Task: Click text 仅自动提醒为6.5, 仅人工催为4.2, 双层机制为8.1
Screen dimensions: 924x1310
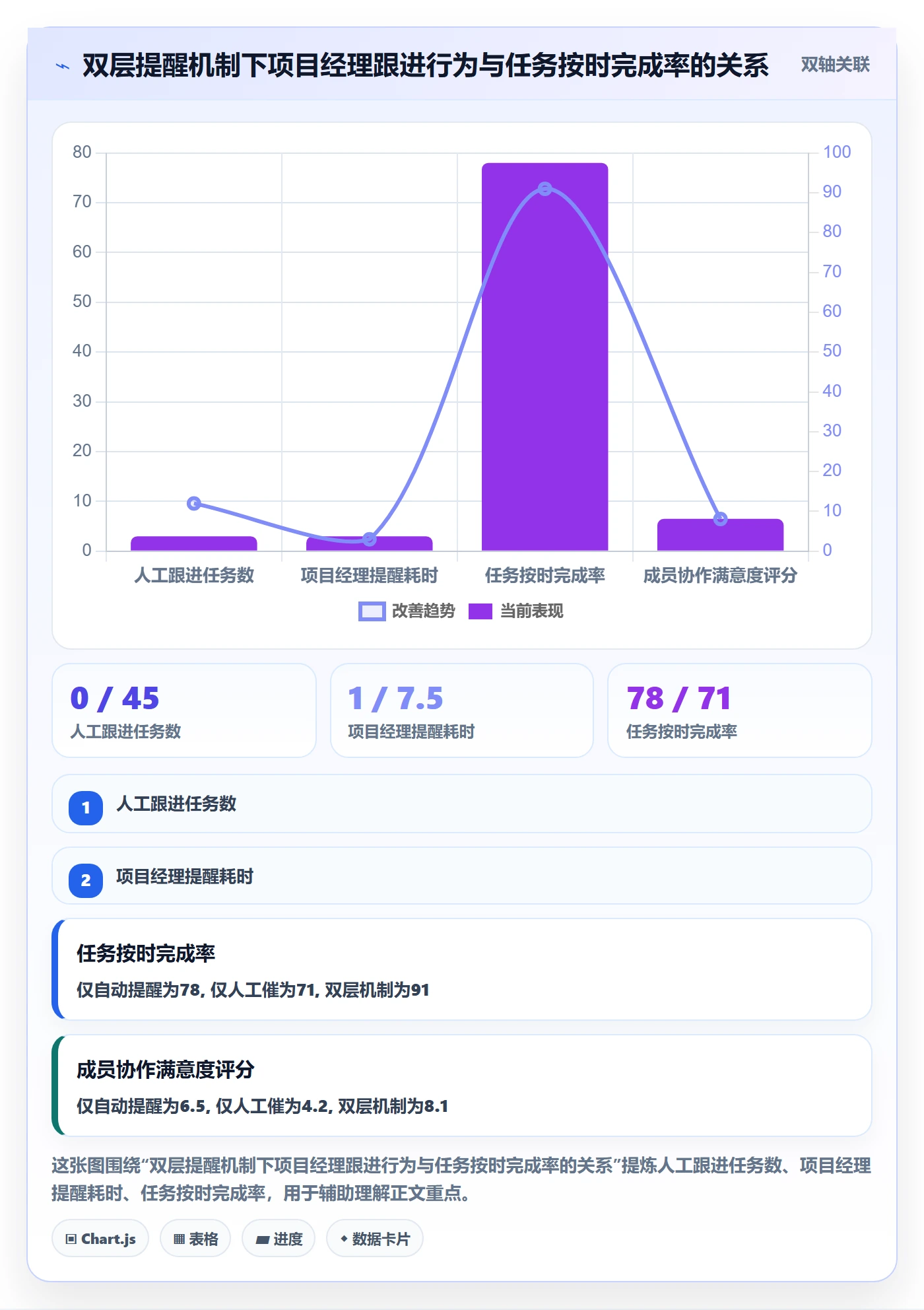Action: coord(262,1106)
